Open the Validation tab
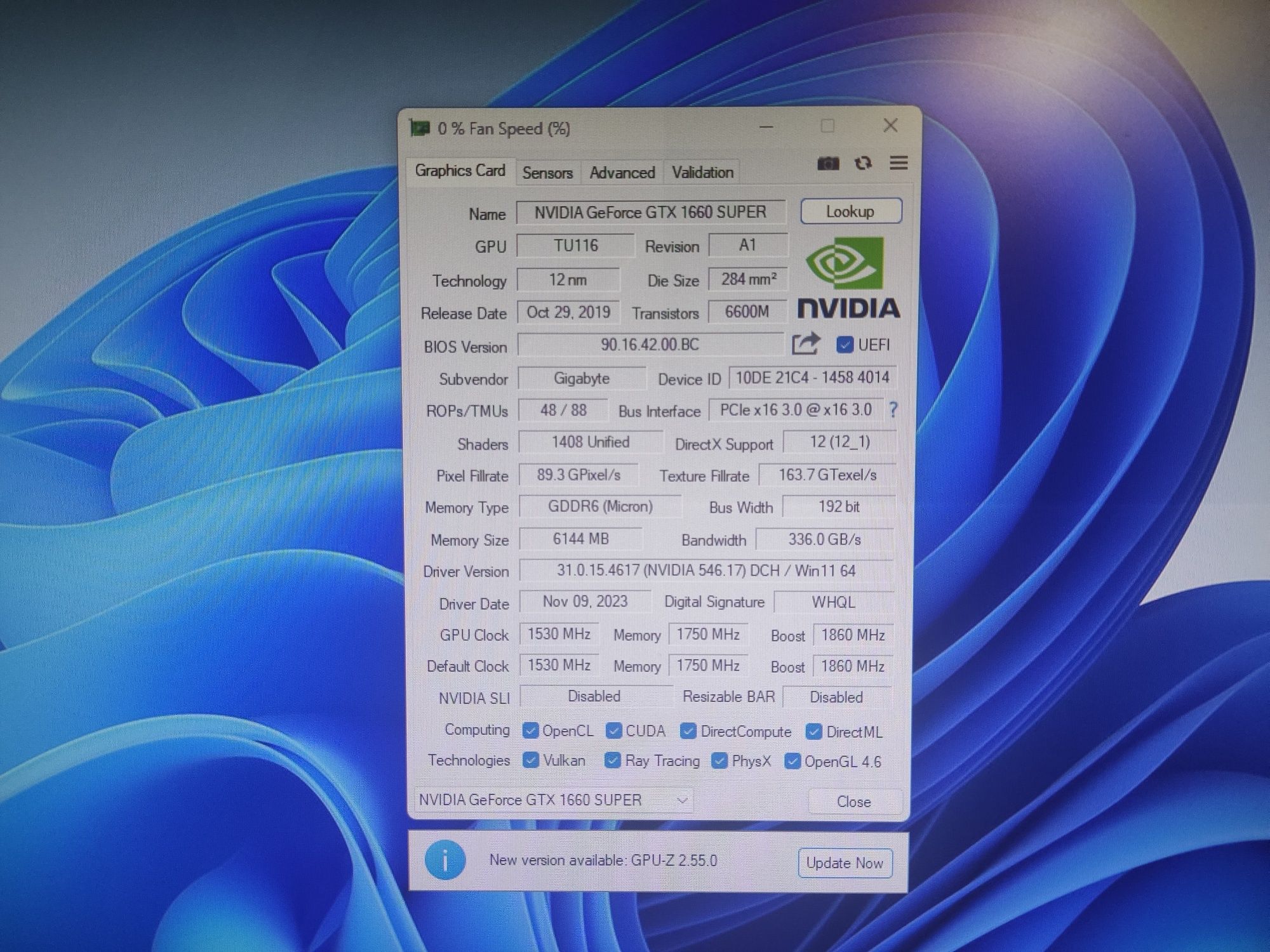The image size is (1270, 952). [x=702, y=172]
